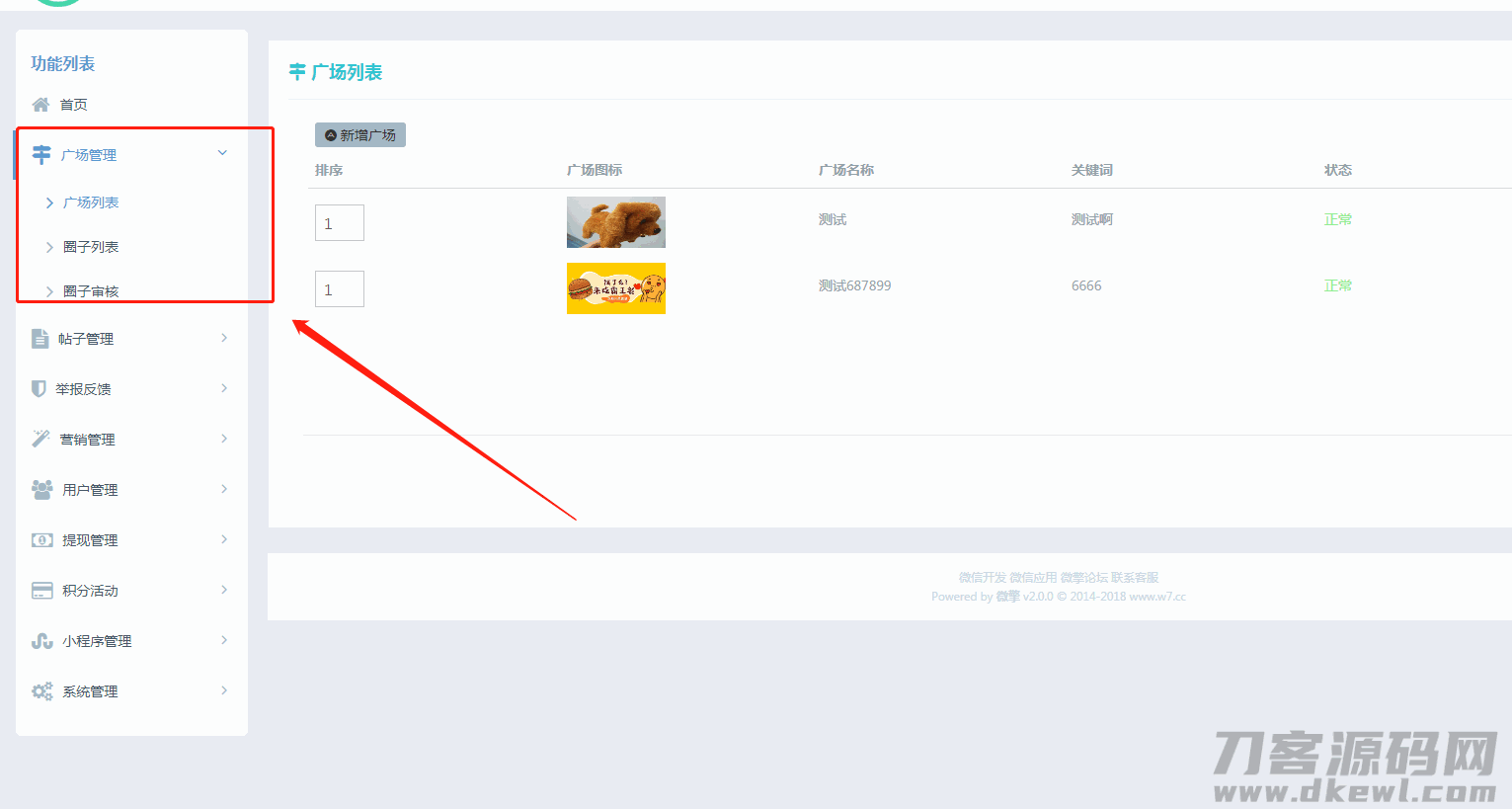Select the 圈子审核 submenu item

pyautogui.click(x=91, y=290)
